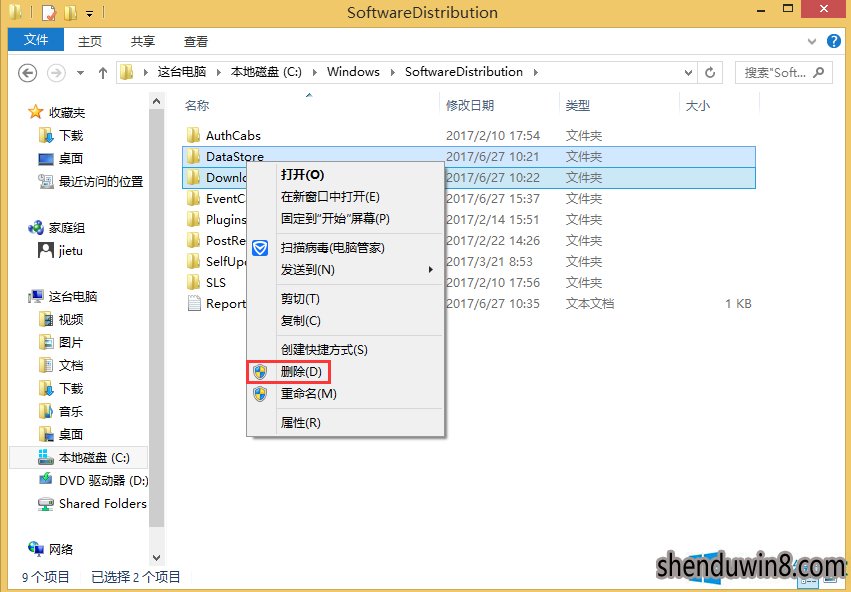Click the Properties quick access toolbar icon
The height and width of the screenshot is (592, 851).
tap(49, 12)
